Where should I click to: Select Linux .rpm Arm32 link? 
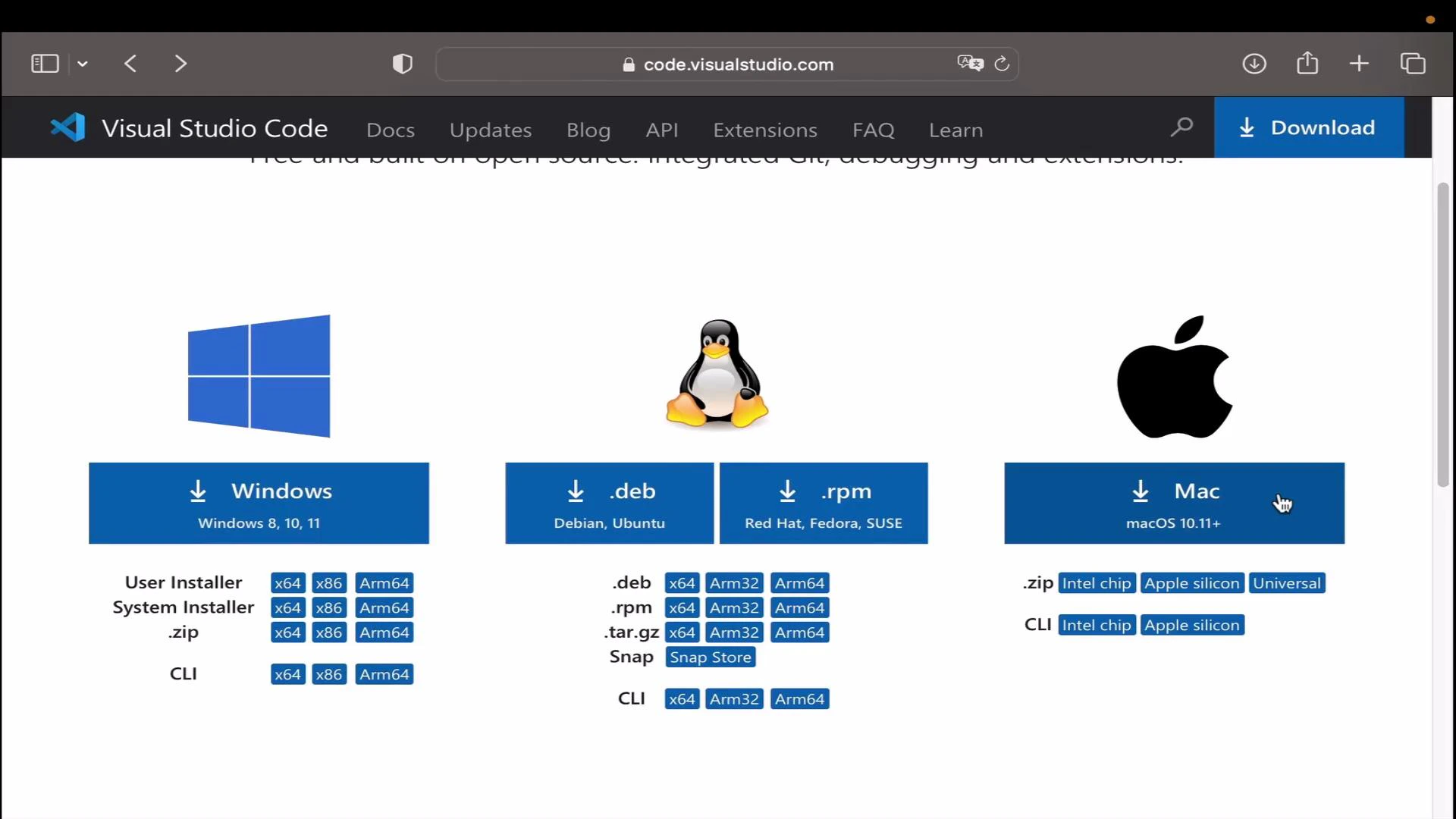click(x=734, y=608)
